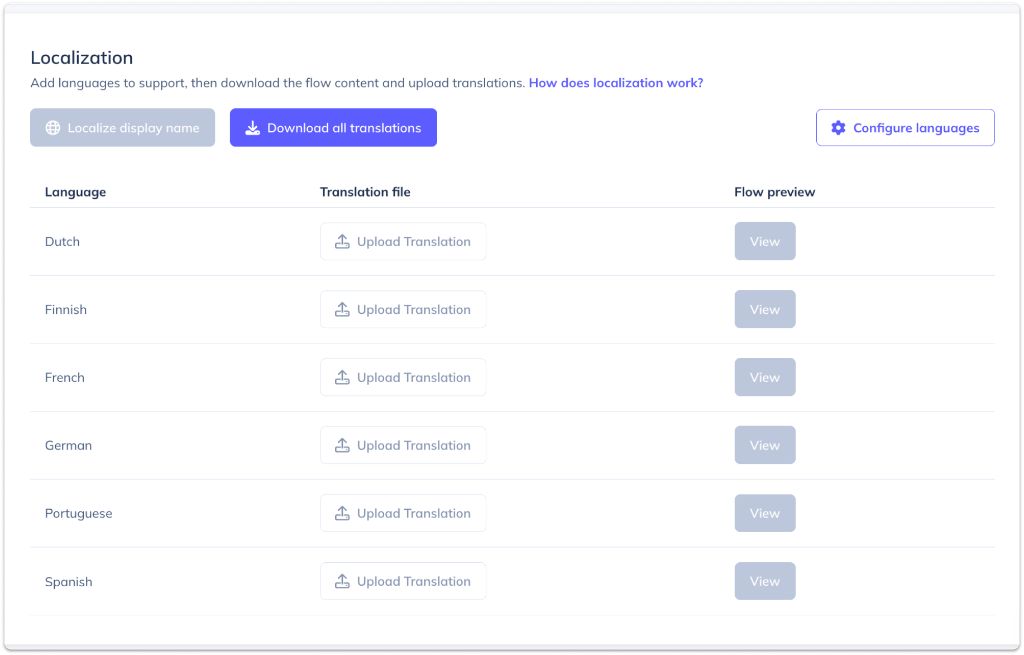The width and height of the screenshot is (1024, 655).
Task: Click the globe icon on Localize display name
Action: click(x=53, y=128)
